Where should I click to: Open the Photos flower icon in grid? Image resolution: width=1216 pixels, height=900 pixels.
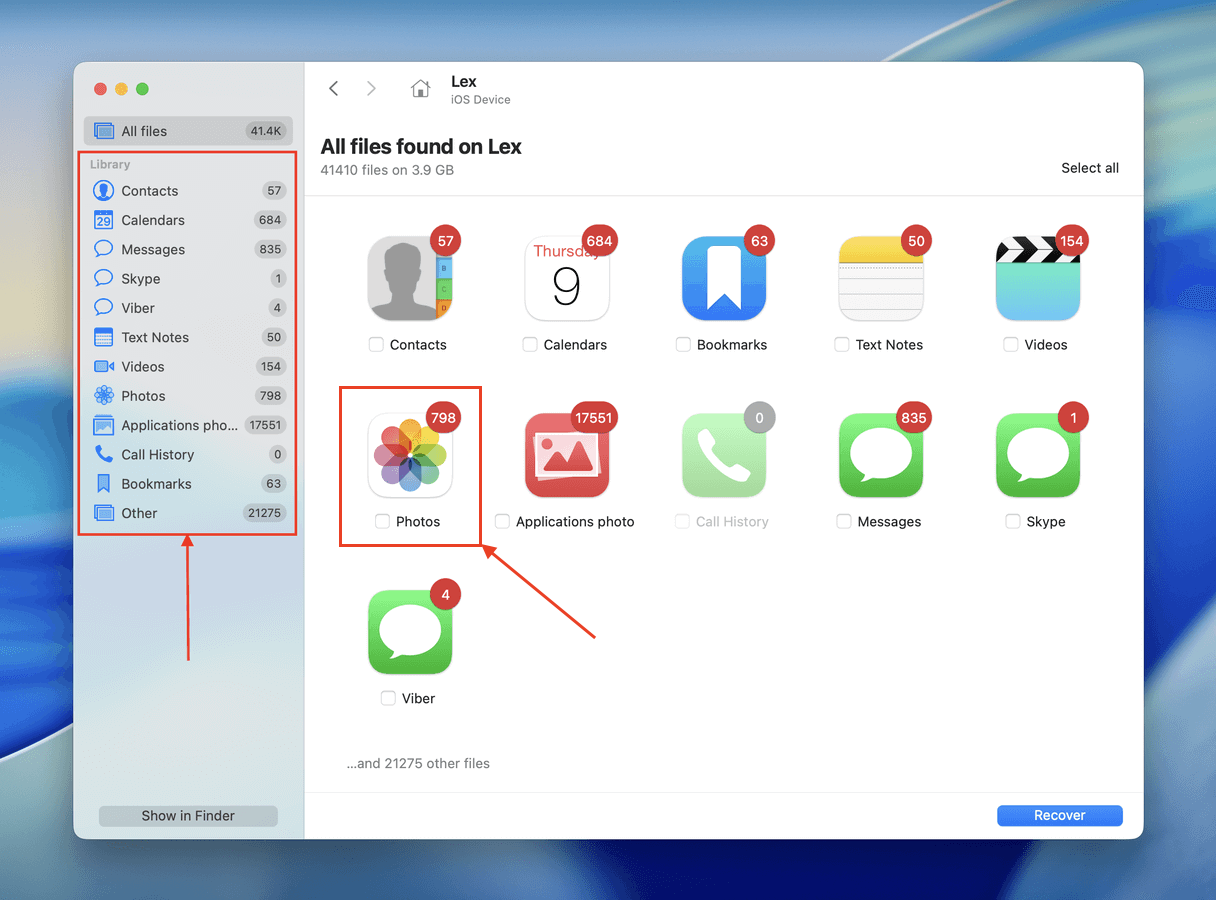410,456
